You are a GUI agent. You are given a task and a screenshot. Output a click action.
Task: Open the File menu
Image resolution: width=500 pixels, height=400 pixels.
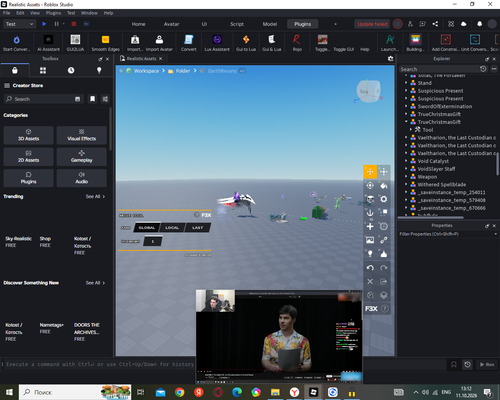(x=7, y=13)
